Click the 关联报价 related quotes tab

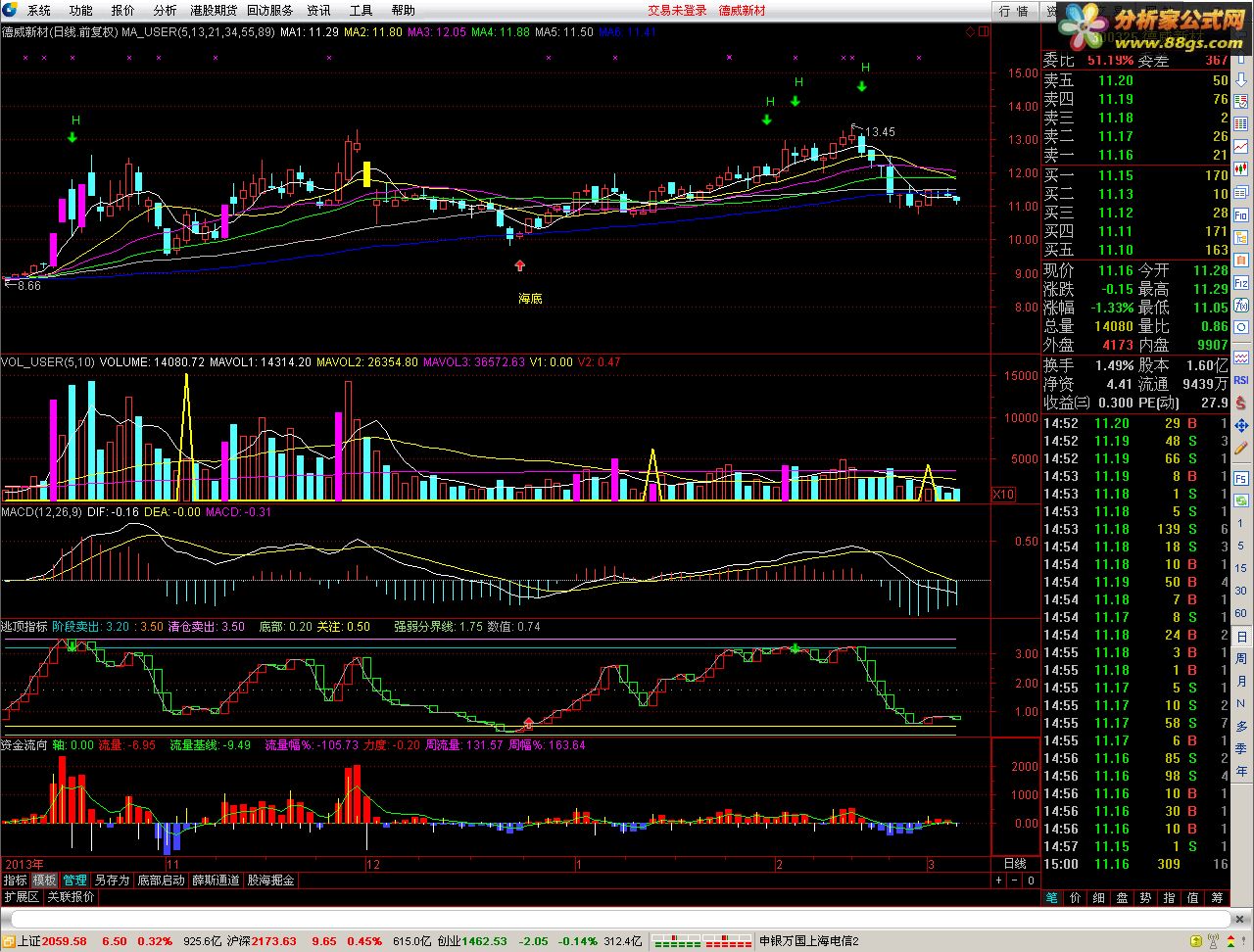click(71, 896)
